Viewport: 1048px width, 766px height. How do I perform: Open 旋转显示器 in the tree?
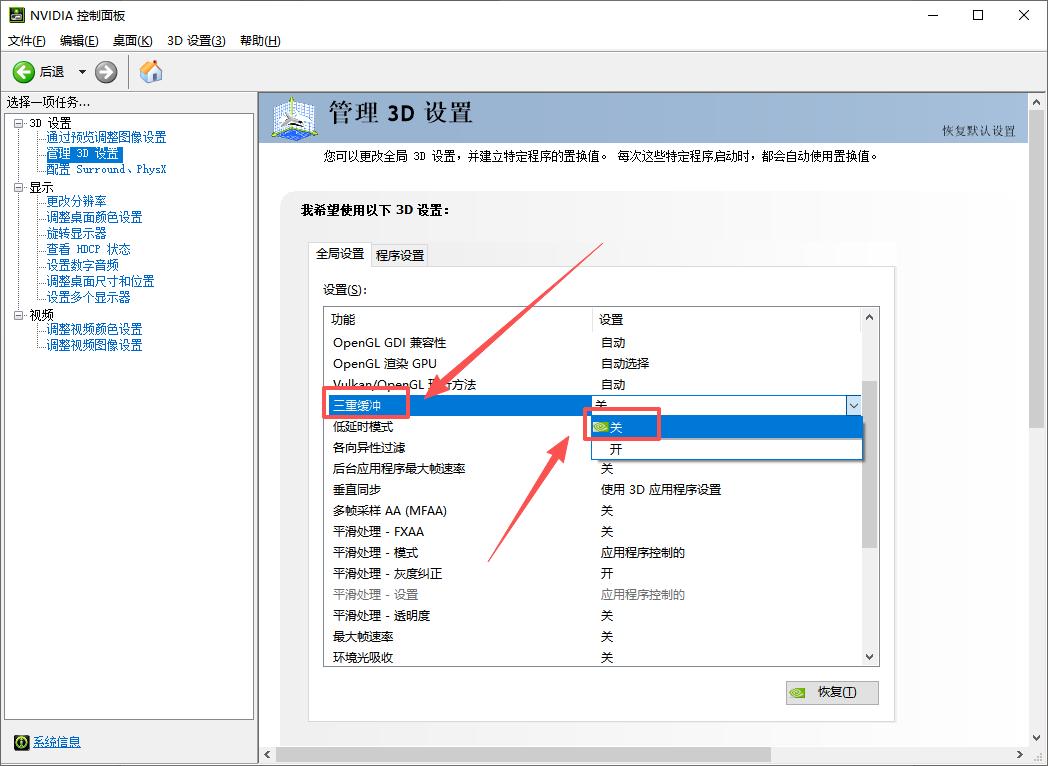76,233
